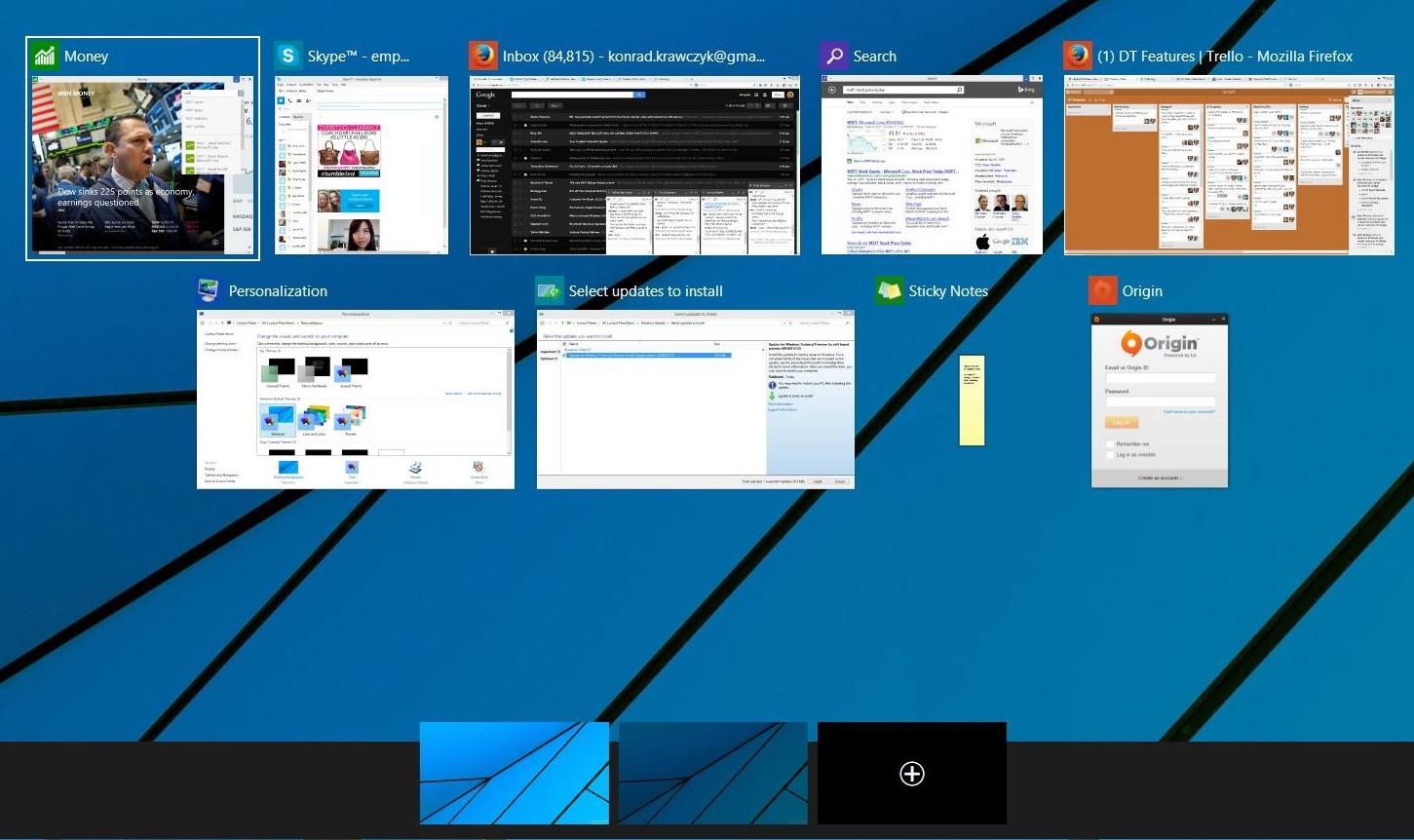Click the Email or Origin ID field
The image size is (1414, 840).
point(1160,378)
